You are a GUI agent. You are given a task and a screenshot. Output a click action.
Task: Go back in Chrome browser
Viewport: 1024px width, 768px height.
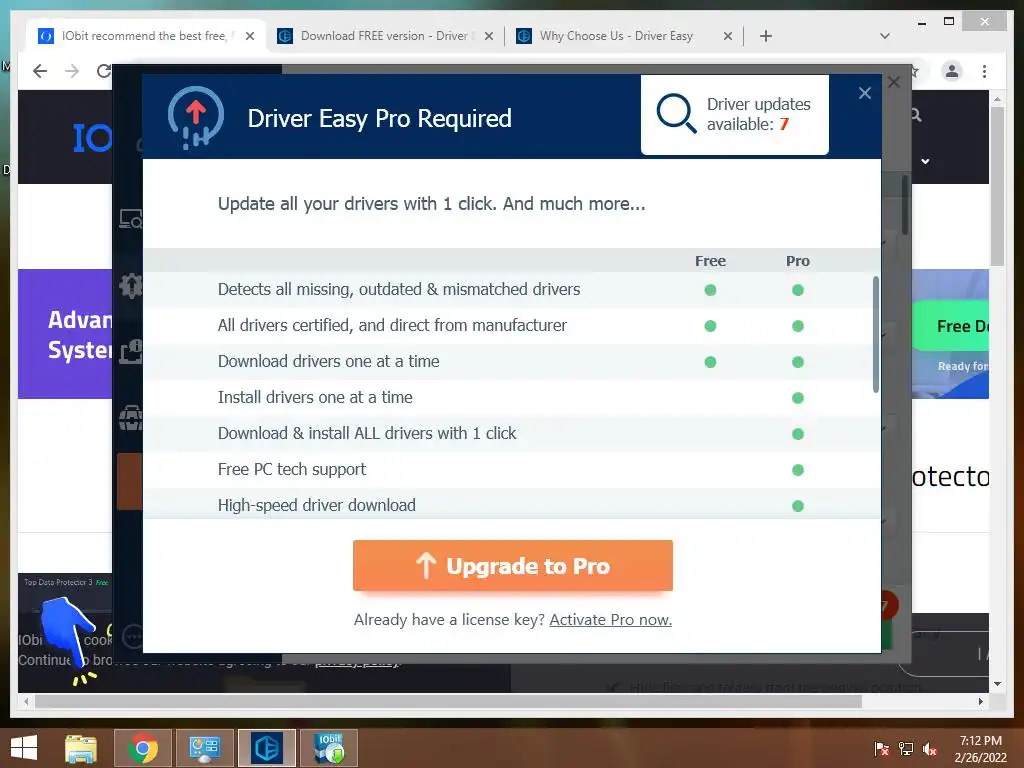coord(40,71)
